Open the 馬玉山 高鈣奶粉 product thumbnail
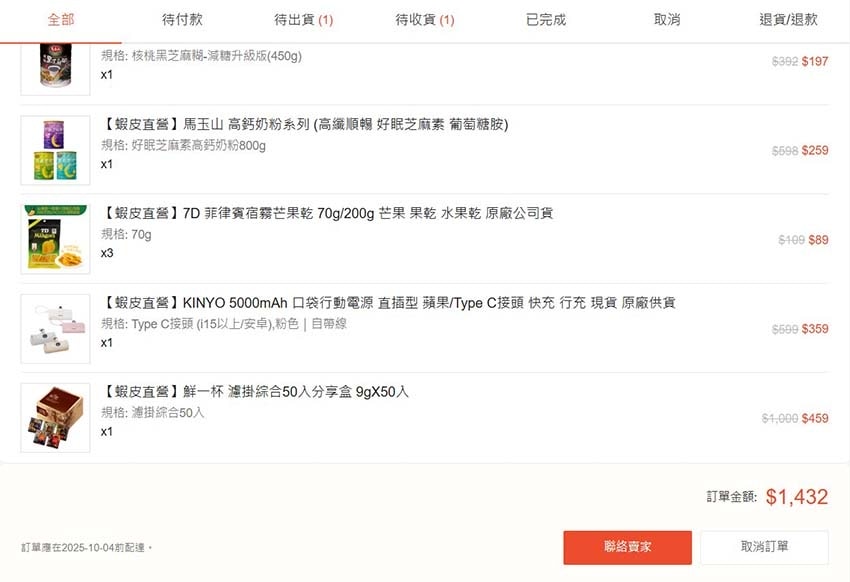Screen dimensions: 850x582 tap(55, 150)
